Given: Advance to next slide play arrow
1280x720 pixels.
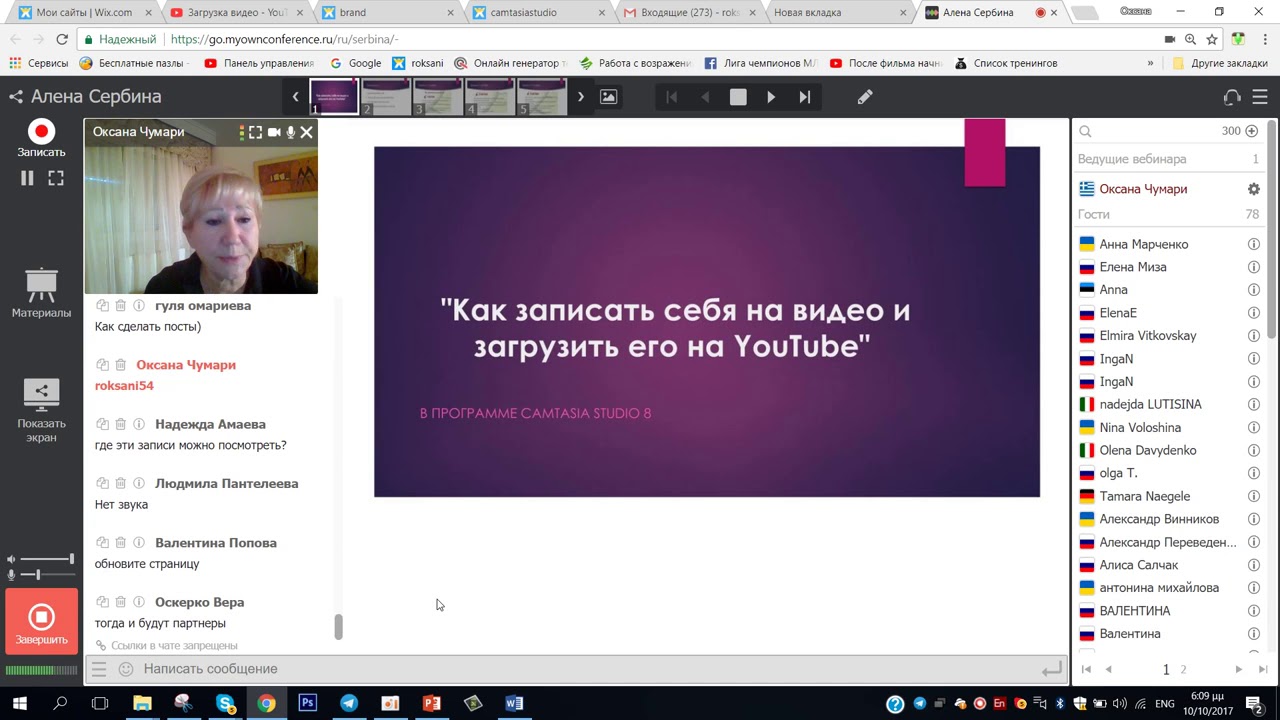Looking at the screenshot, I should [771, 97].
